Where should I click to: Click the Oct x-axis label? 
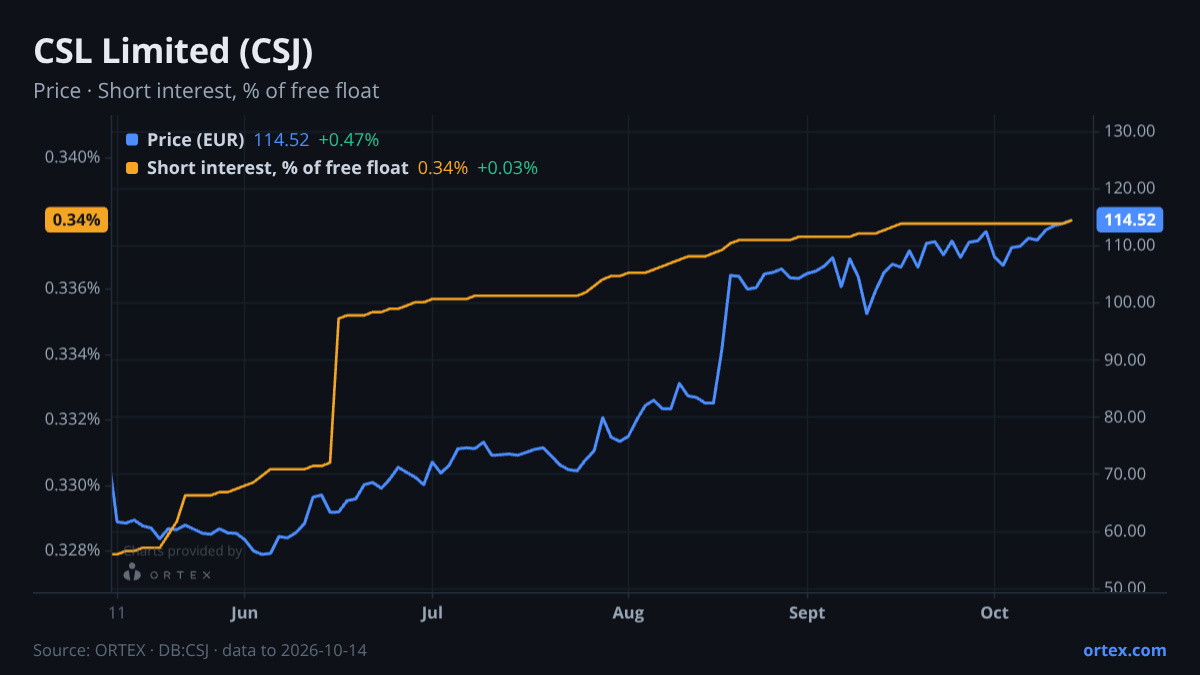[995, 613]
